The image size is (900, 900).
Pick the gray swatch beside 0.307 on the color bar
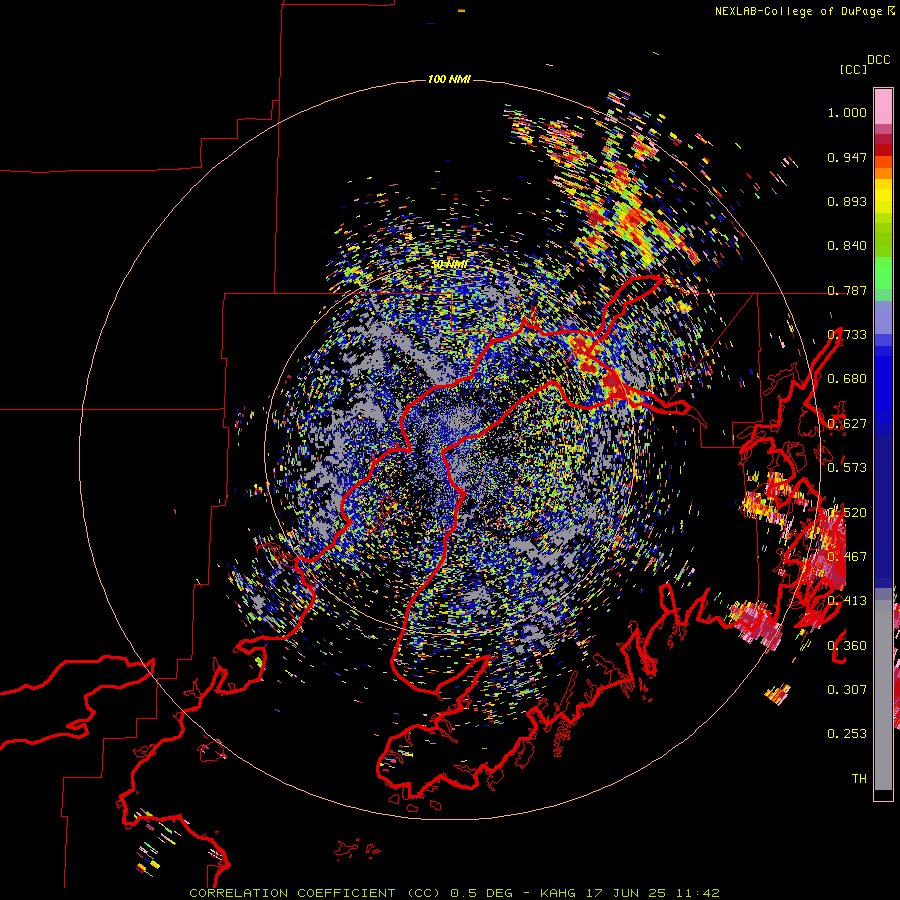[883, 695]
